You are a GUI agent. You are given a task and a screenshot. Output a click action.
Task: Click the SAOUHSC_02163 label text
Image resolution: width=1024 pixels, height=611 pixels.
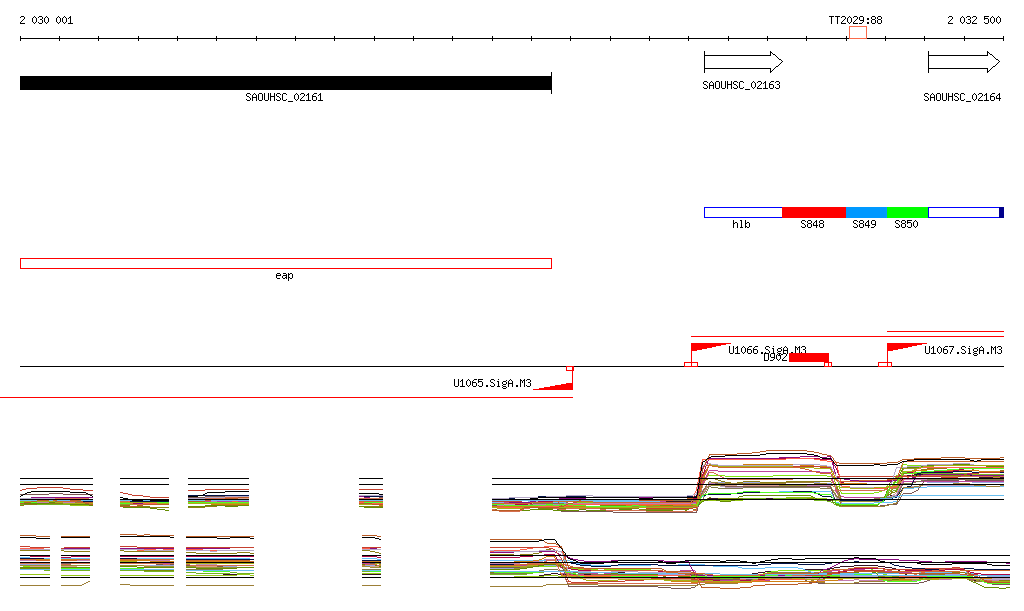[x=741, y=85]
